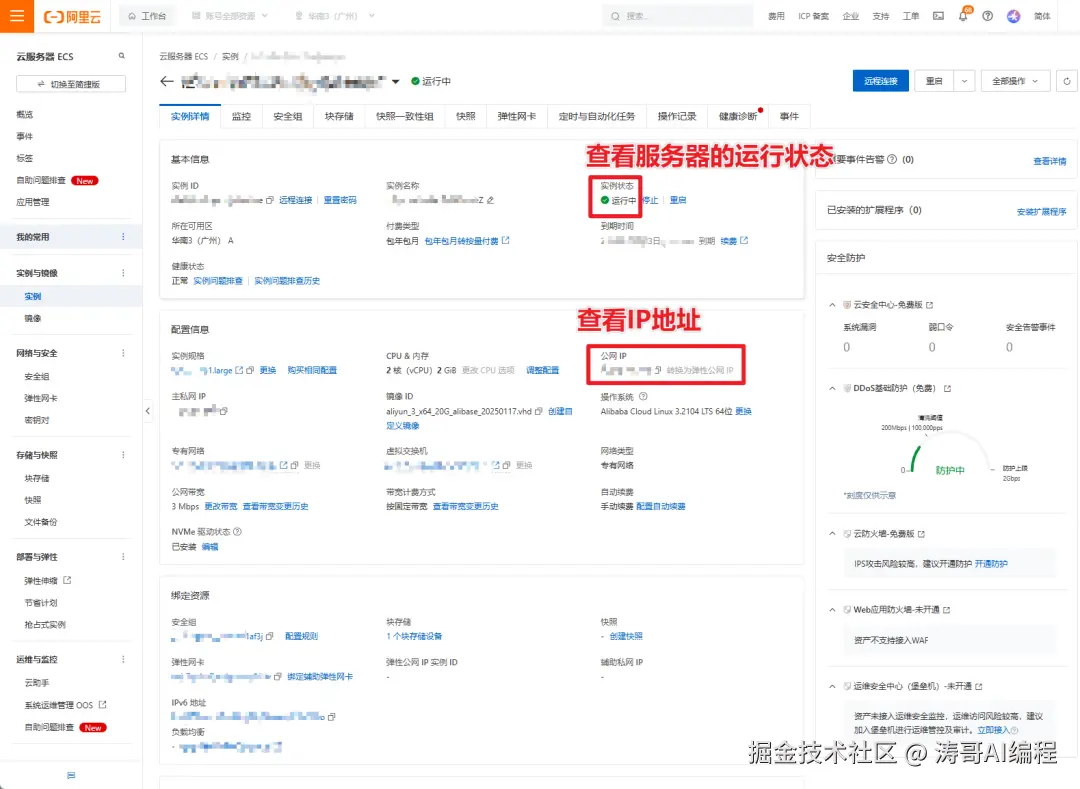Open 云助手 in the sidebar
Screen dimensions: 1080x789
[x=37, y=683]
